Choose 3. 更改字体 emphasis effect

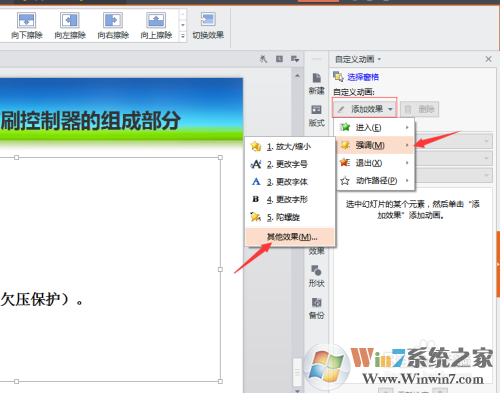tap(290, 182)
